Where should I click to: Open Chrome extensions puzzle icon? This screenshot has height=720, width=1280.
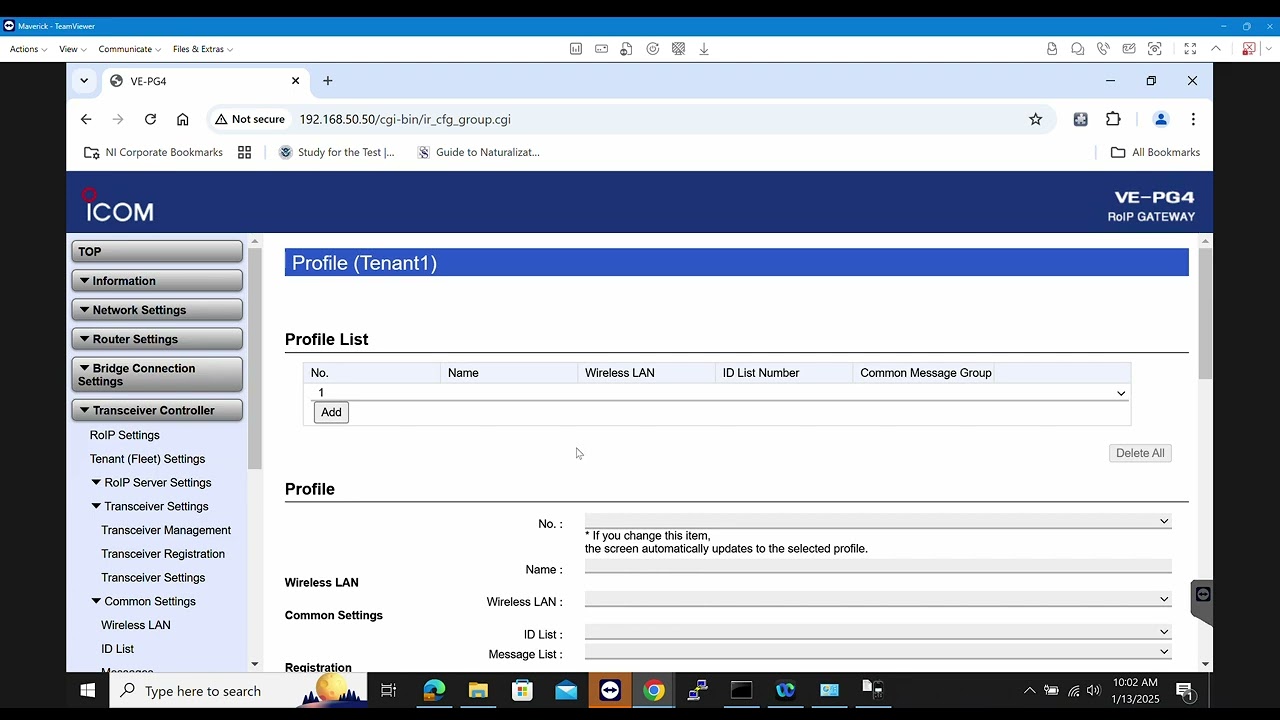coord(1113,119)
